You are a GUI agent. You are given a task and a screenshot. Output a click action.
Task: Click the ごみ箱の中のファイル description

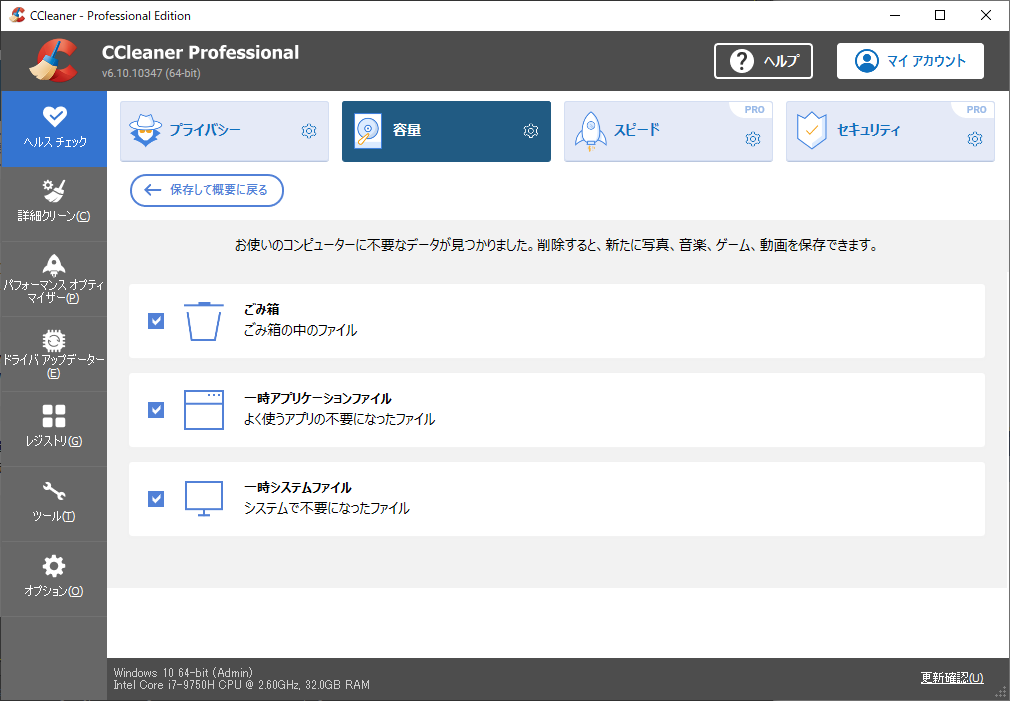[300, 331]
